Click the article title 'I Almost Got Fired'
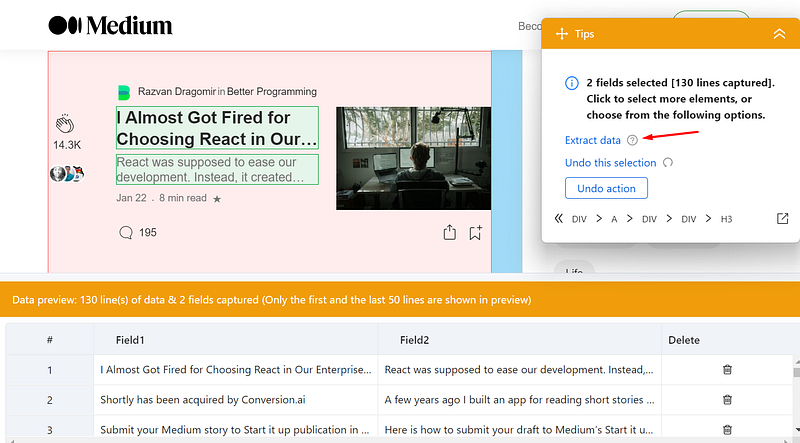 [217, 128]
